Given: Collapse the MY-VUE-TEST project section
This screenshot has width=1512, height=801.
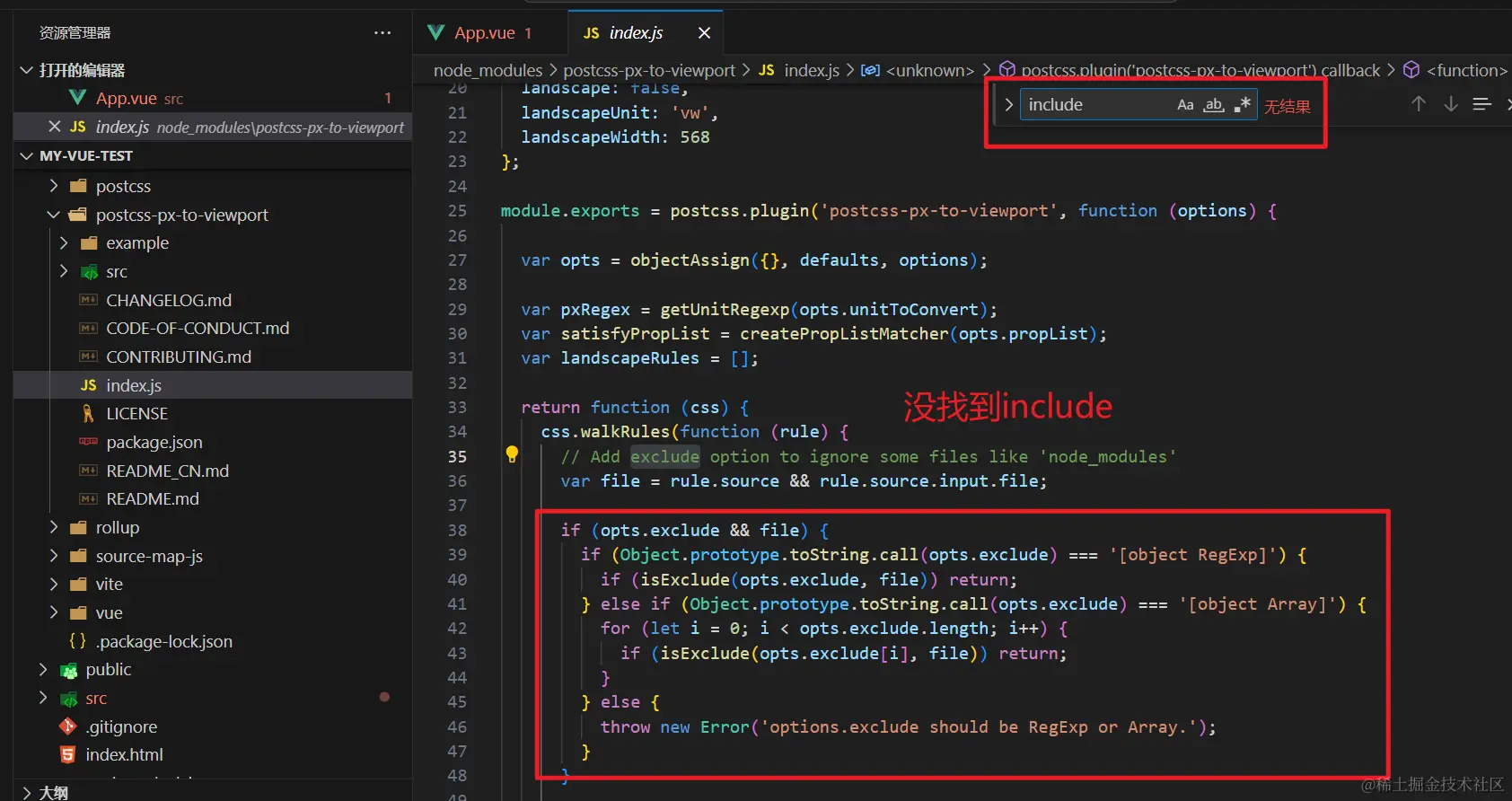Looking at the screenshot, I should pyautogui.click(x=27, y=156).
